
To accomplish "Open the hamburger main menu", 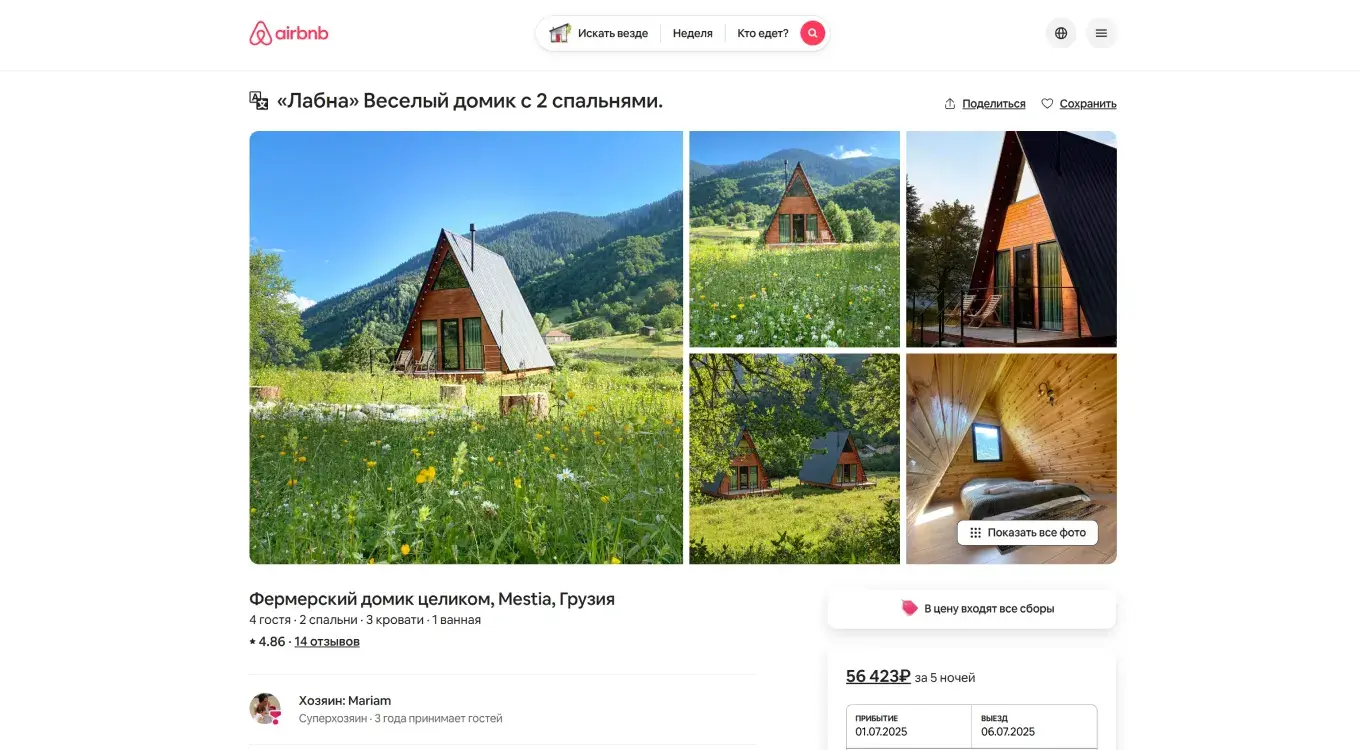I will tap(1101, 33).
